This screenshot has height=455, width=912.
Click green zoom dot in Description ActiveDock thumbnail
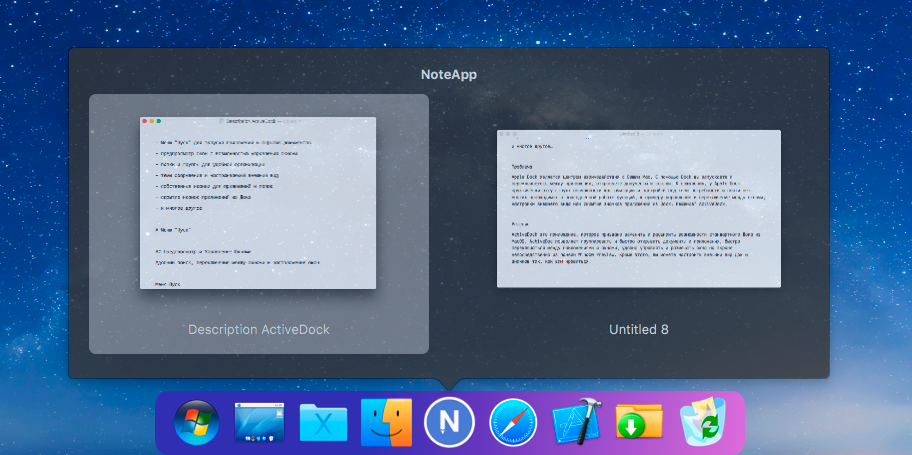pos(160,121)
